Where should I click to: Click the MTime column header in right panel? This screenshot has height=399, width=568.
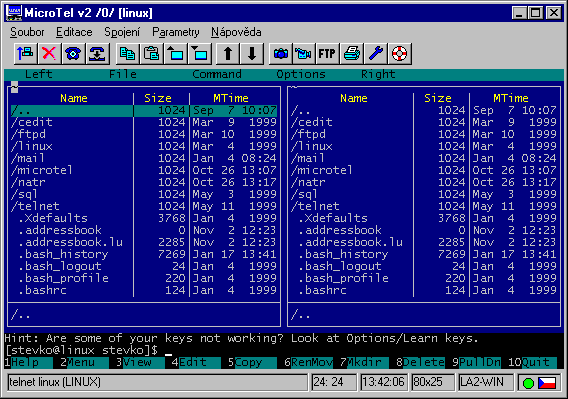(511, 98)
